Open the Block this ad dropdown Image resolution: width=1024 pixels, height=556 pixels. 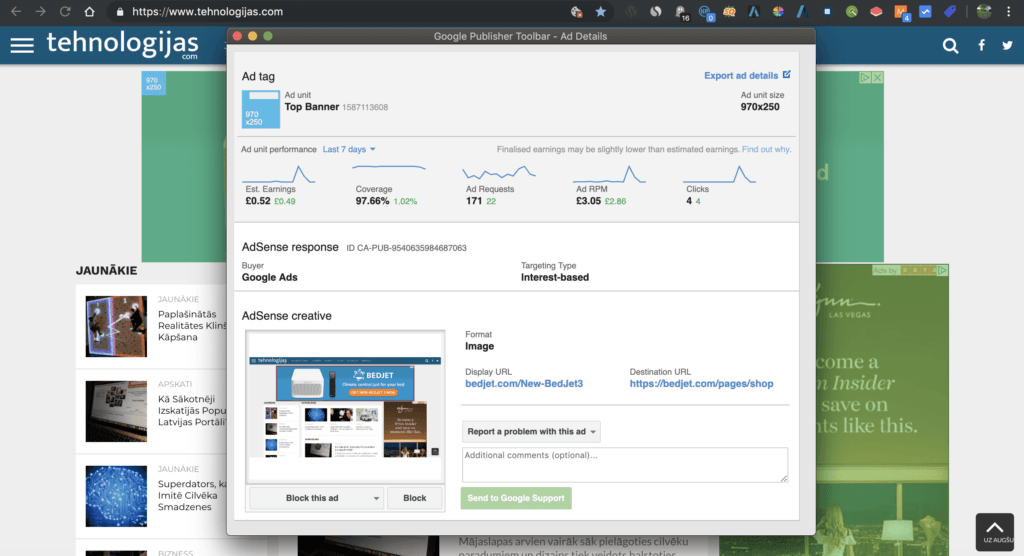(316, 498)
